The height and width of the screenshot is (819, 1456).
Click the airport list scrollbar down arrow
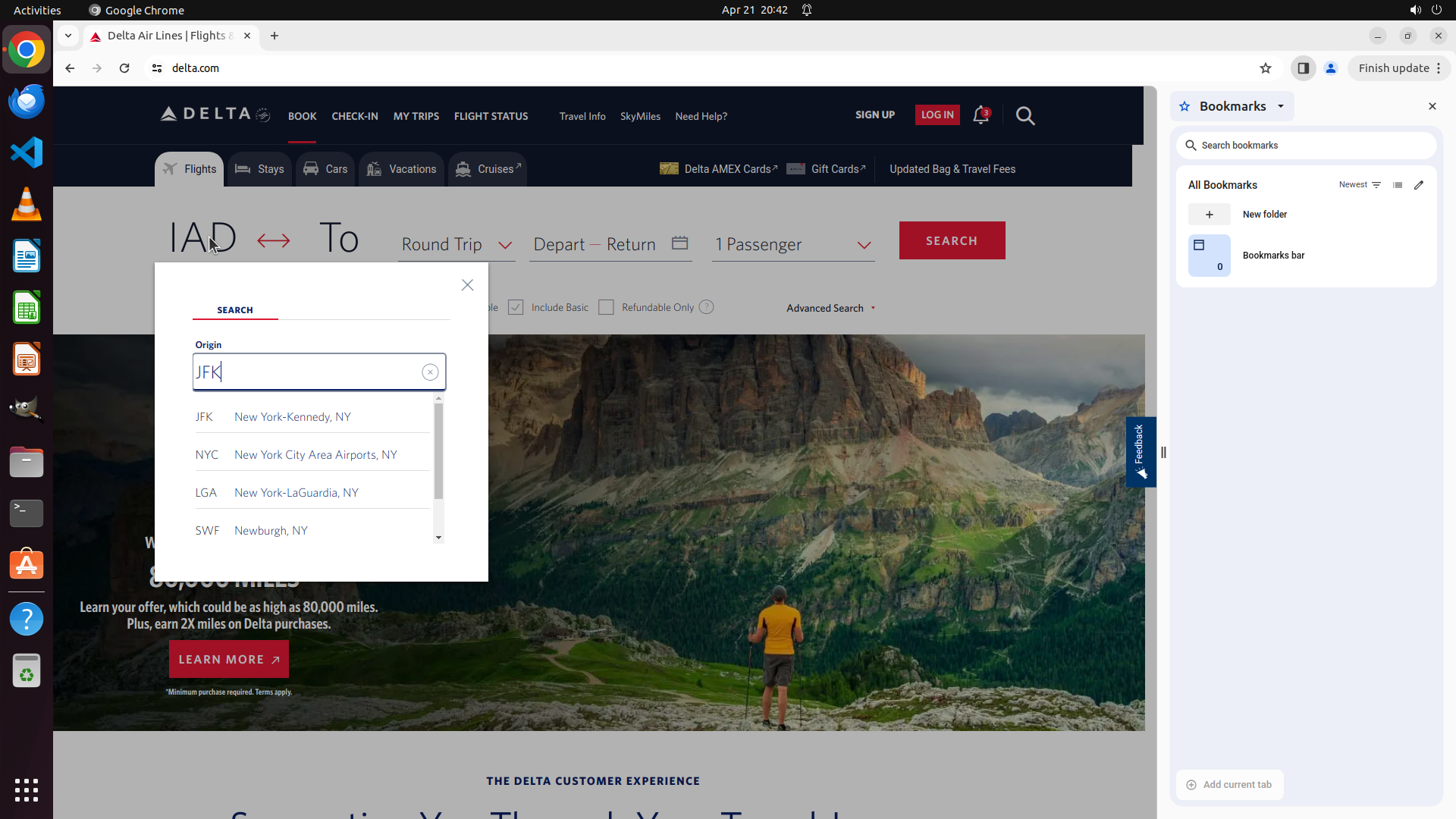pyautogui.click(x=438, y=538)
